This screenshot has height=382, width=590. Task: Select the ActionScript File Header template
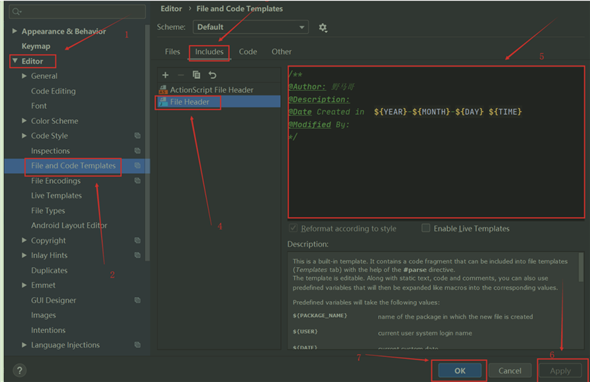211,90
